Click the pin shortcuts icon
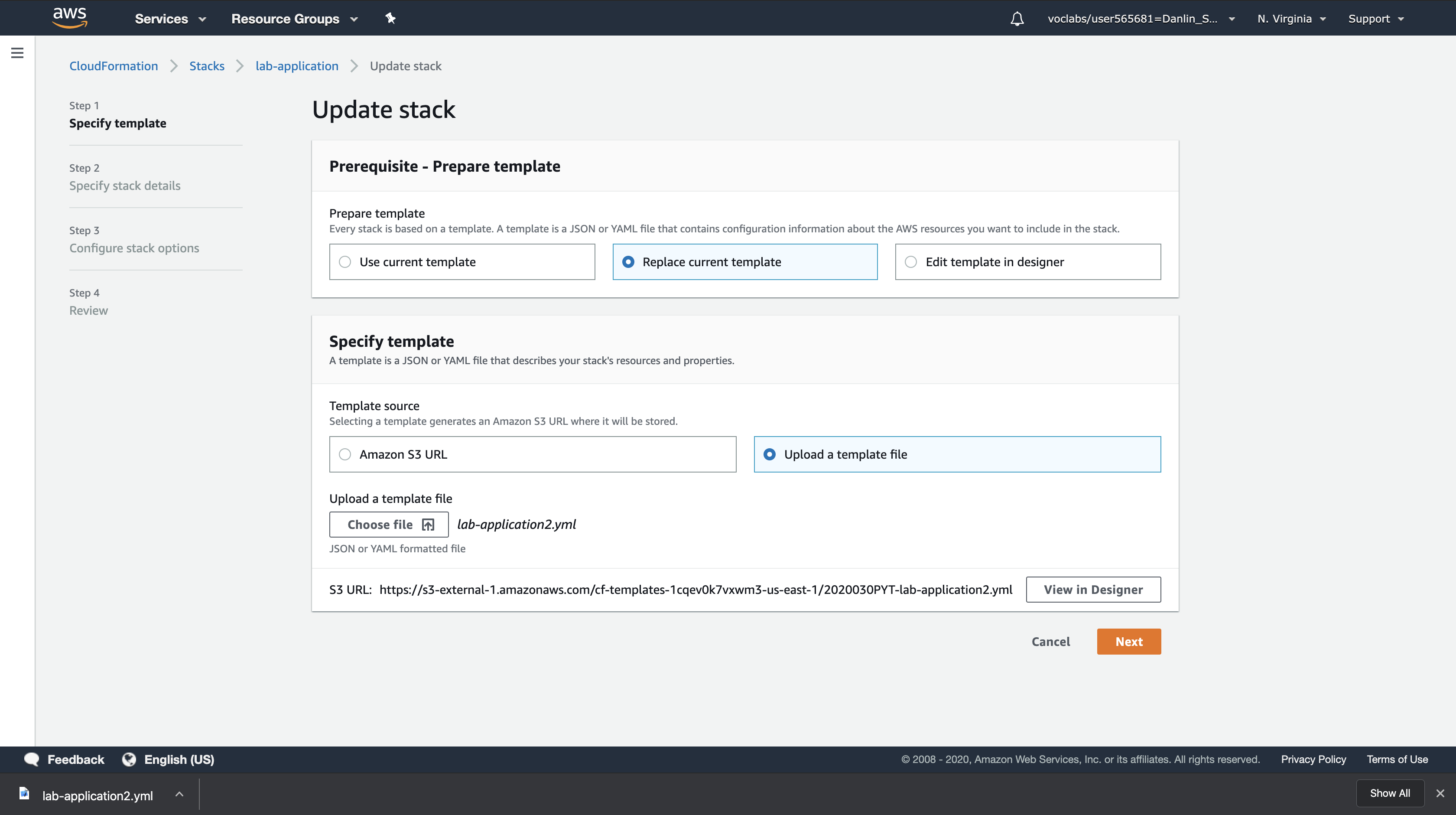1456x815 pixels. [x=390, y=18]
